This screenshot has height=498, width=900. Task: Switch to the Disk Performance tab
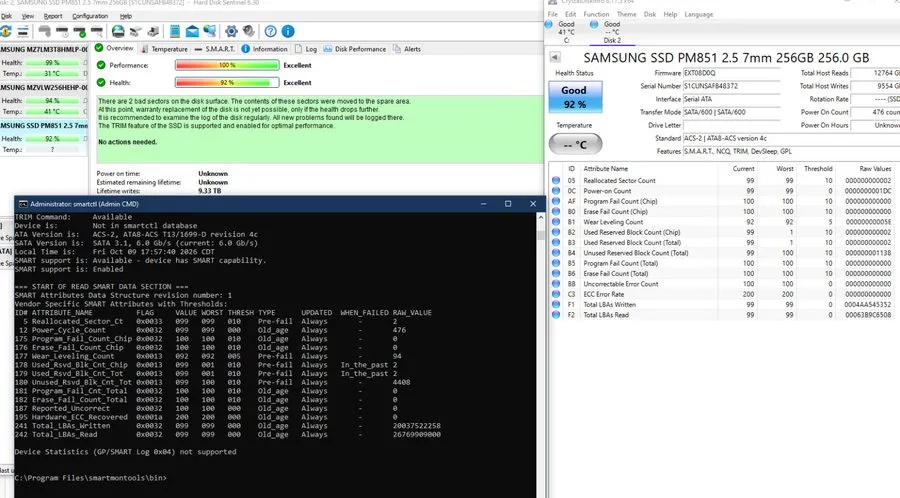pos(355,49)
